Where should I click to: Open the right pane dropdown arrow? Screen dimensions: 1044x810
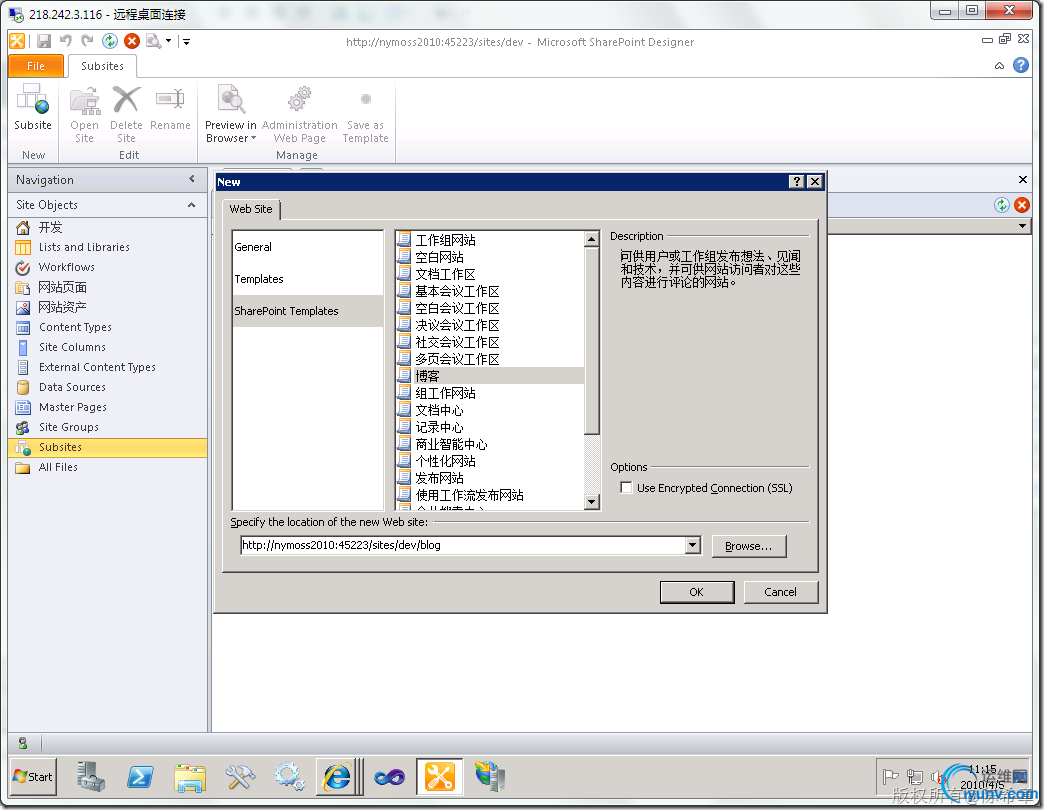[x=1022, y=226]
